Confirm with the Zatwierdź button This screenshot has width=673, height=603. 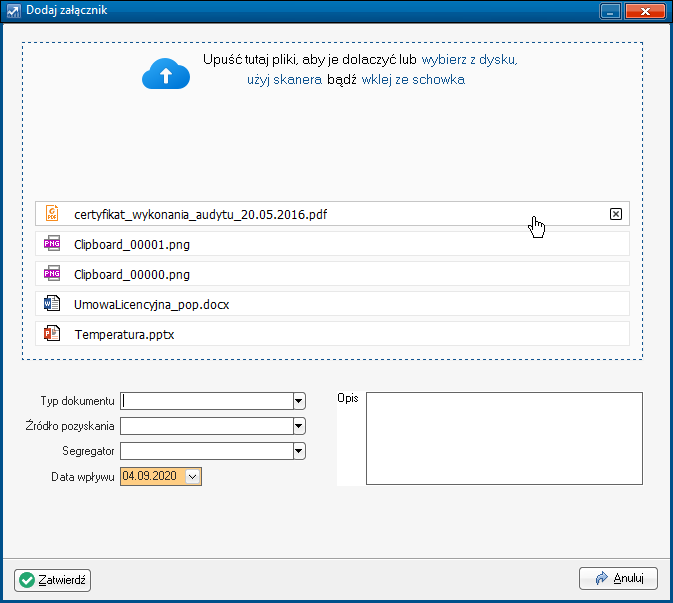pyautogui.click(x=52, y=580)
